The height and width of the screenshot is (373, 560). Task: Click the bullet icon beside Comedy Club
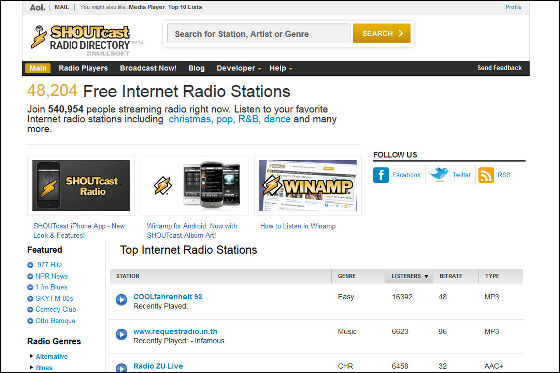tap(30, 309)
